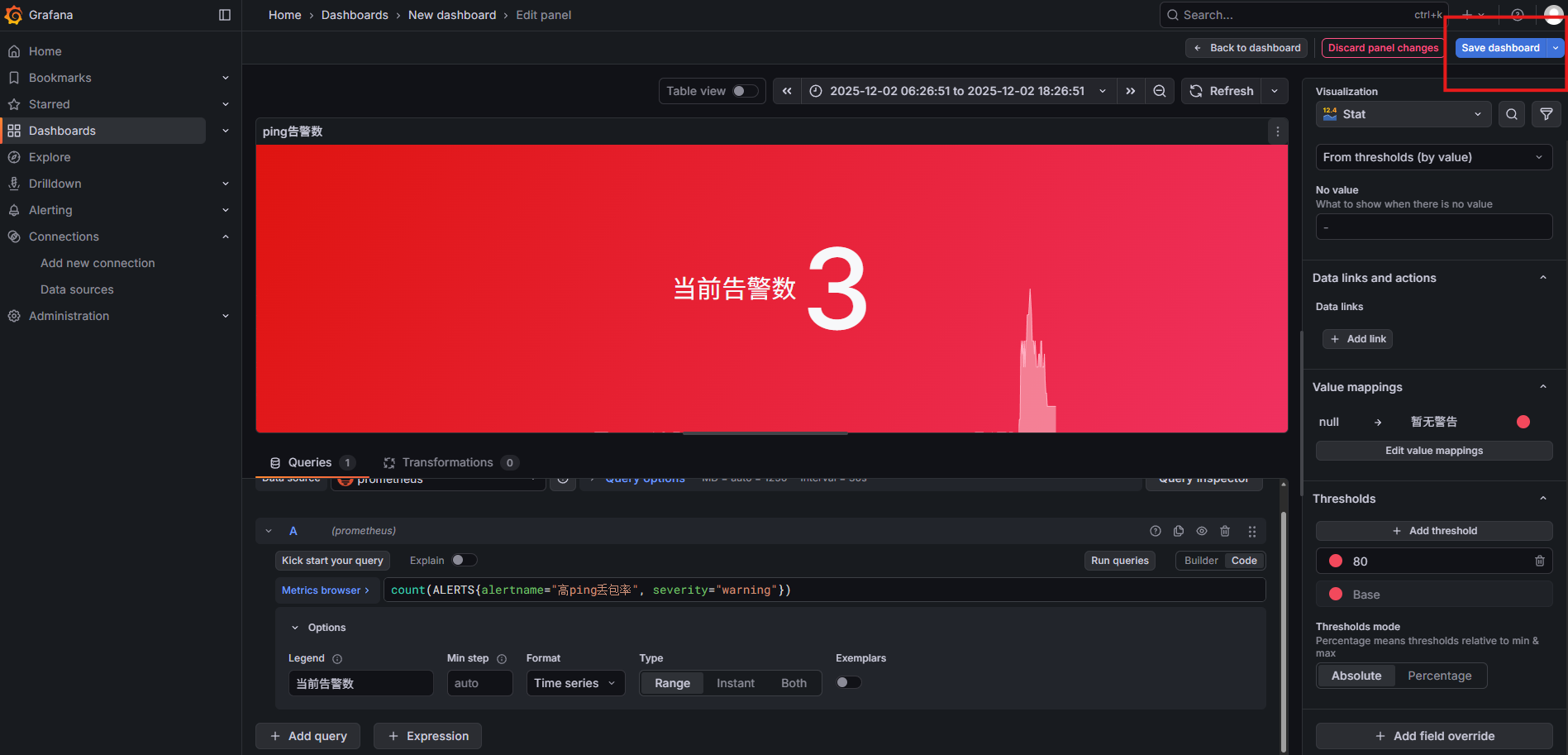This screenshot has width=1568, height=755.
Task: Remove query A with the trash icon
Action: 1225,531
